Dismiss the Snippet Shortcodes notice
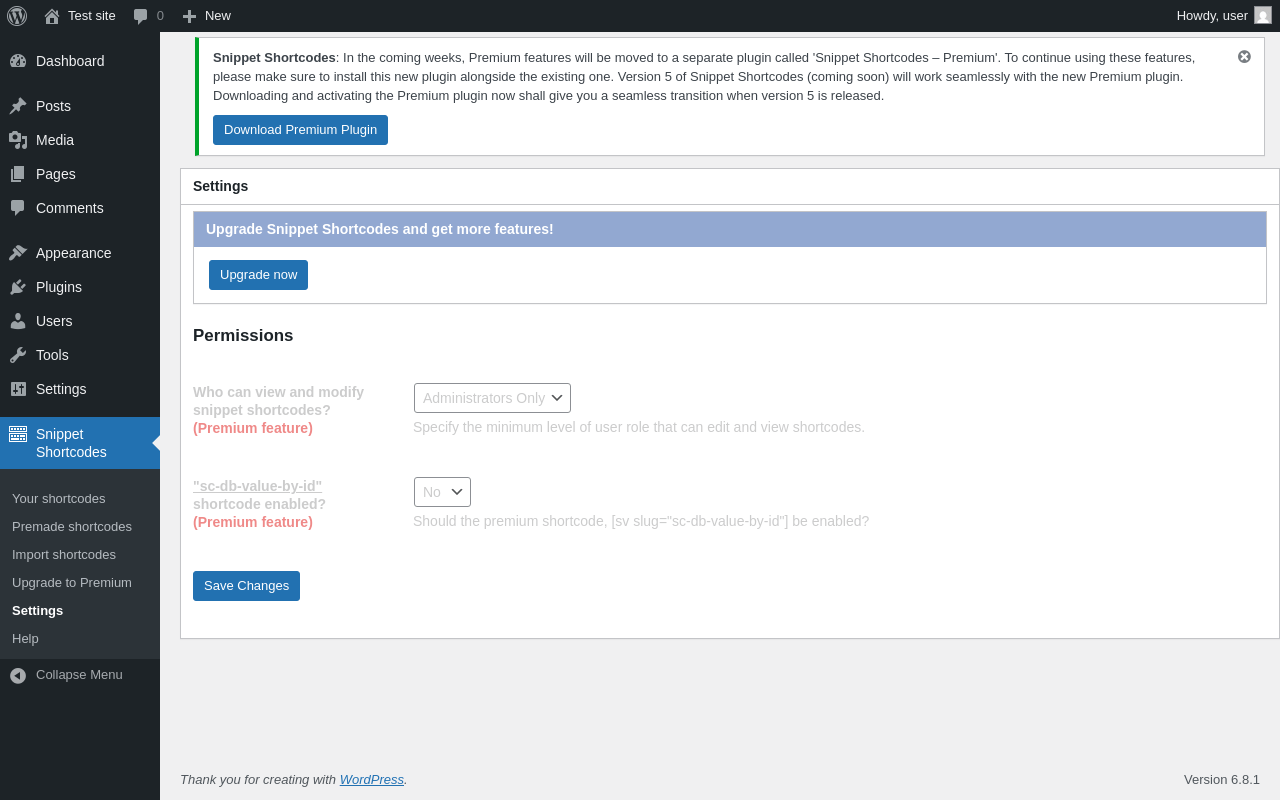This screenshot has height=800, width=1280. [1244, 57]
